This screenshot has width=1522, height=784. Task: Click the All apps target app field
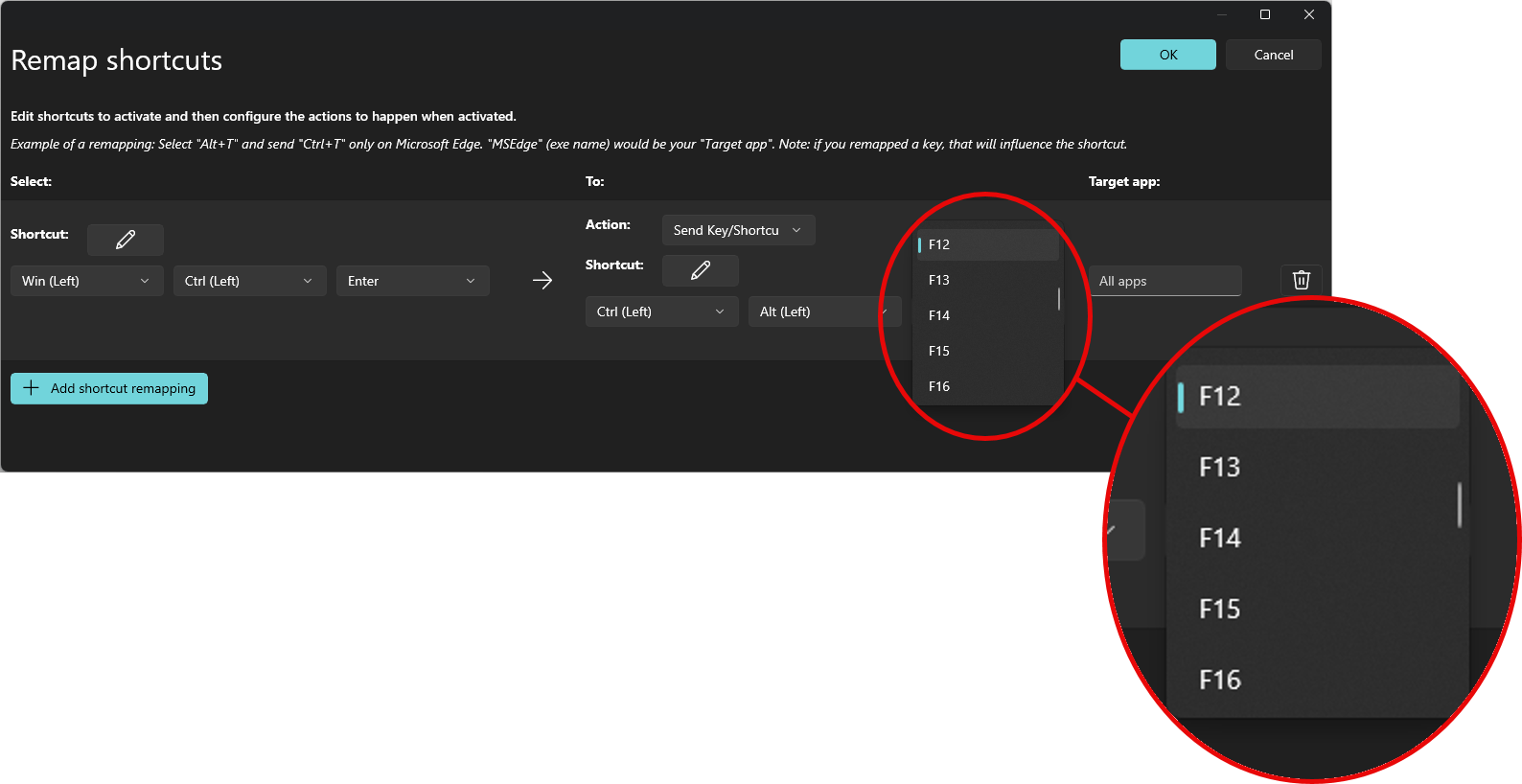(x=1165, y=281)
